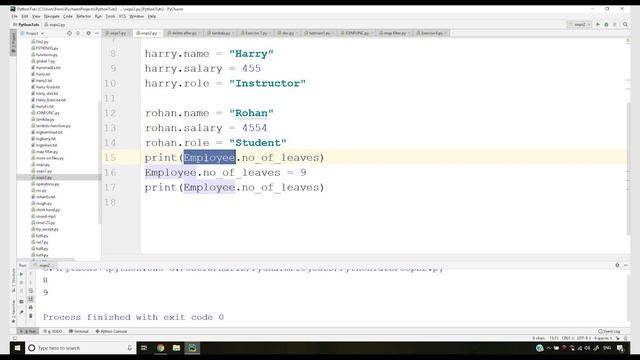Switch to the oops1.py editor tab

tap(118, 33)
